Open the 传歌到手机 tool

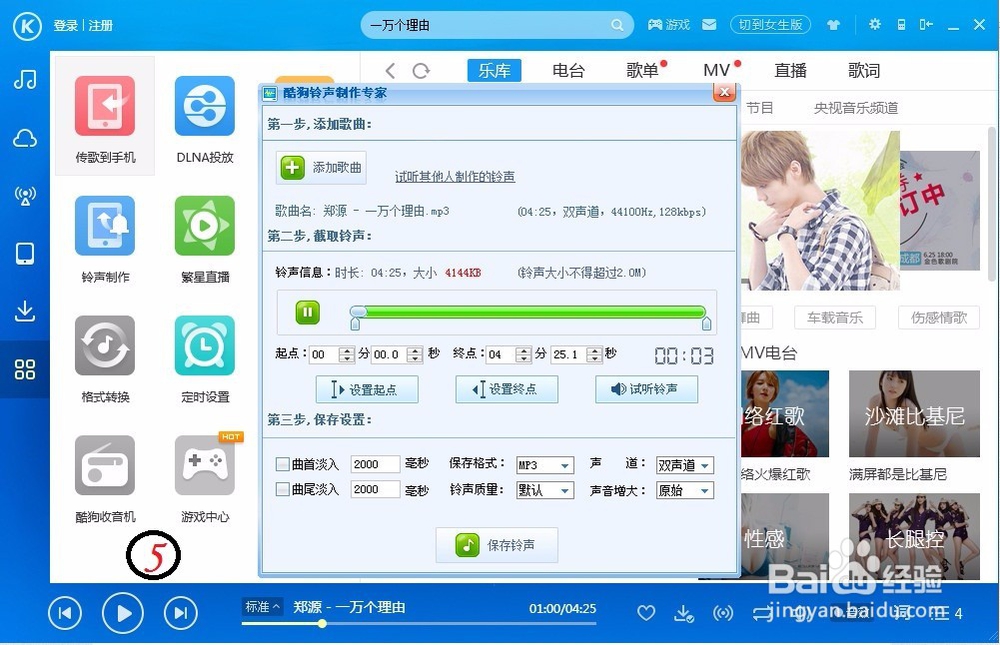(105, 117)
